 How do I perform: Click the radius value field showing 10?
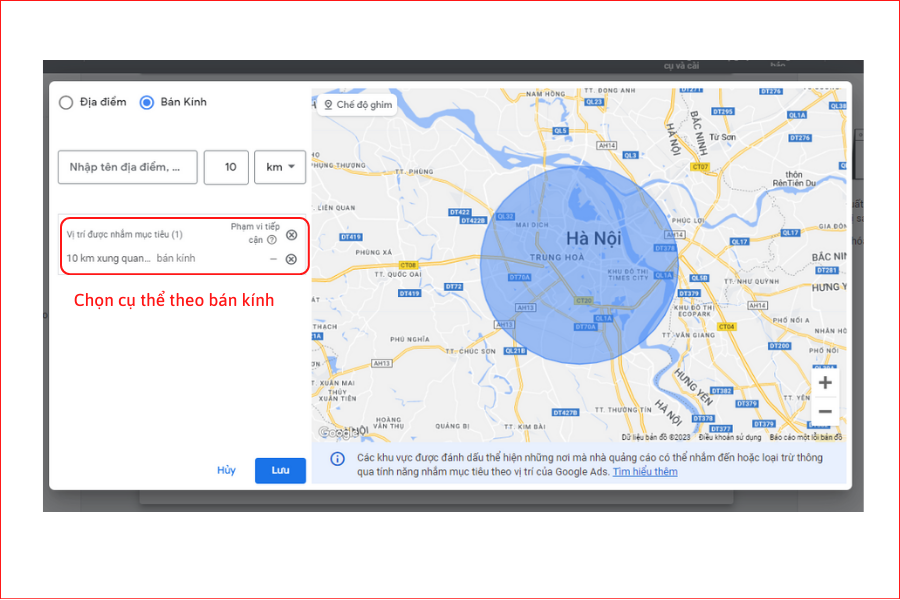pos(226,167)
